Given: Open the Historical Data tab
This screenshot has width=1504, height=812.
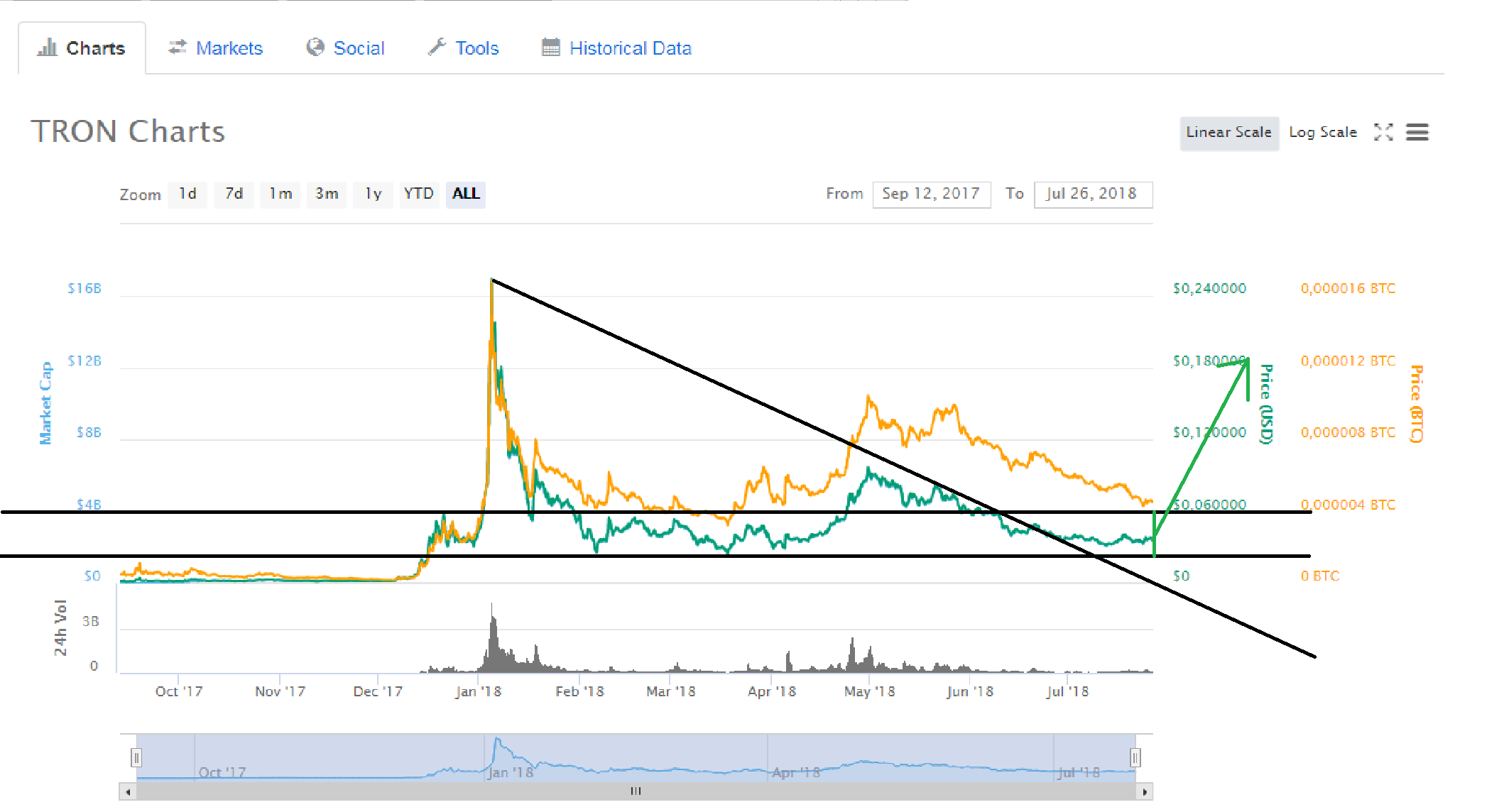Looking at the screenshot, I should pyautogui.click(x=630, y=48).
